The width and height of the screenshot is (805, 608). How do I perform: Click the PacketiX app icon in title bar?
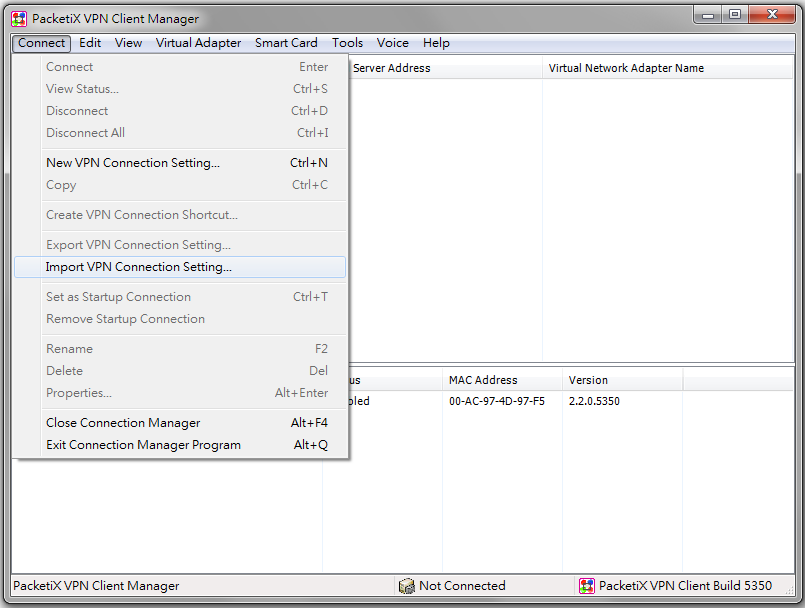pyautogui.click(x=19, y=19)
